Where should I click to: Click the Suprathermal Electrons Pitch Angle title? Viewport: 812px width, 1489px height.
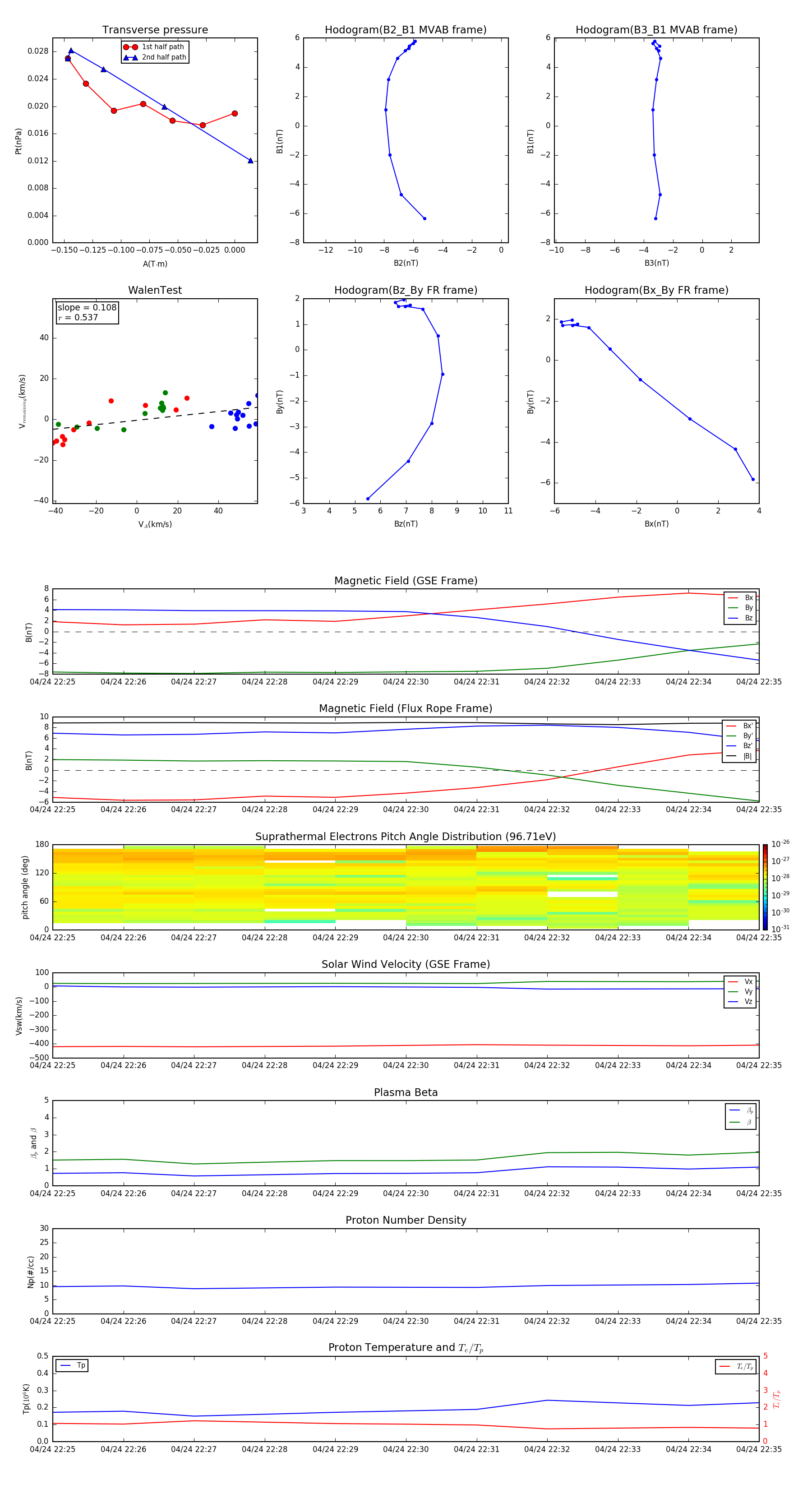pyautogui.click(x=406, y=837)
